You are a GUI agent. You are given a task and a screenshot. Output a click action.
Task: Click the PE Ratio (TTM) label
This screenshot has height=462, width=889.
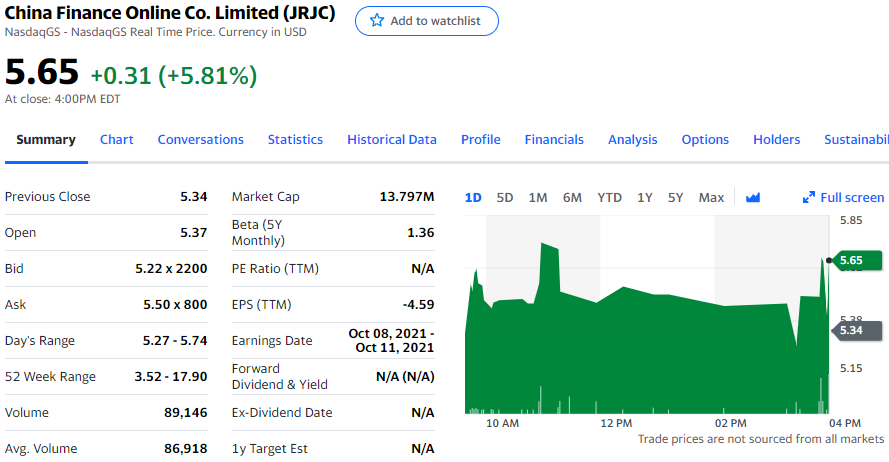pyautogui.click(x=275, y=269)
